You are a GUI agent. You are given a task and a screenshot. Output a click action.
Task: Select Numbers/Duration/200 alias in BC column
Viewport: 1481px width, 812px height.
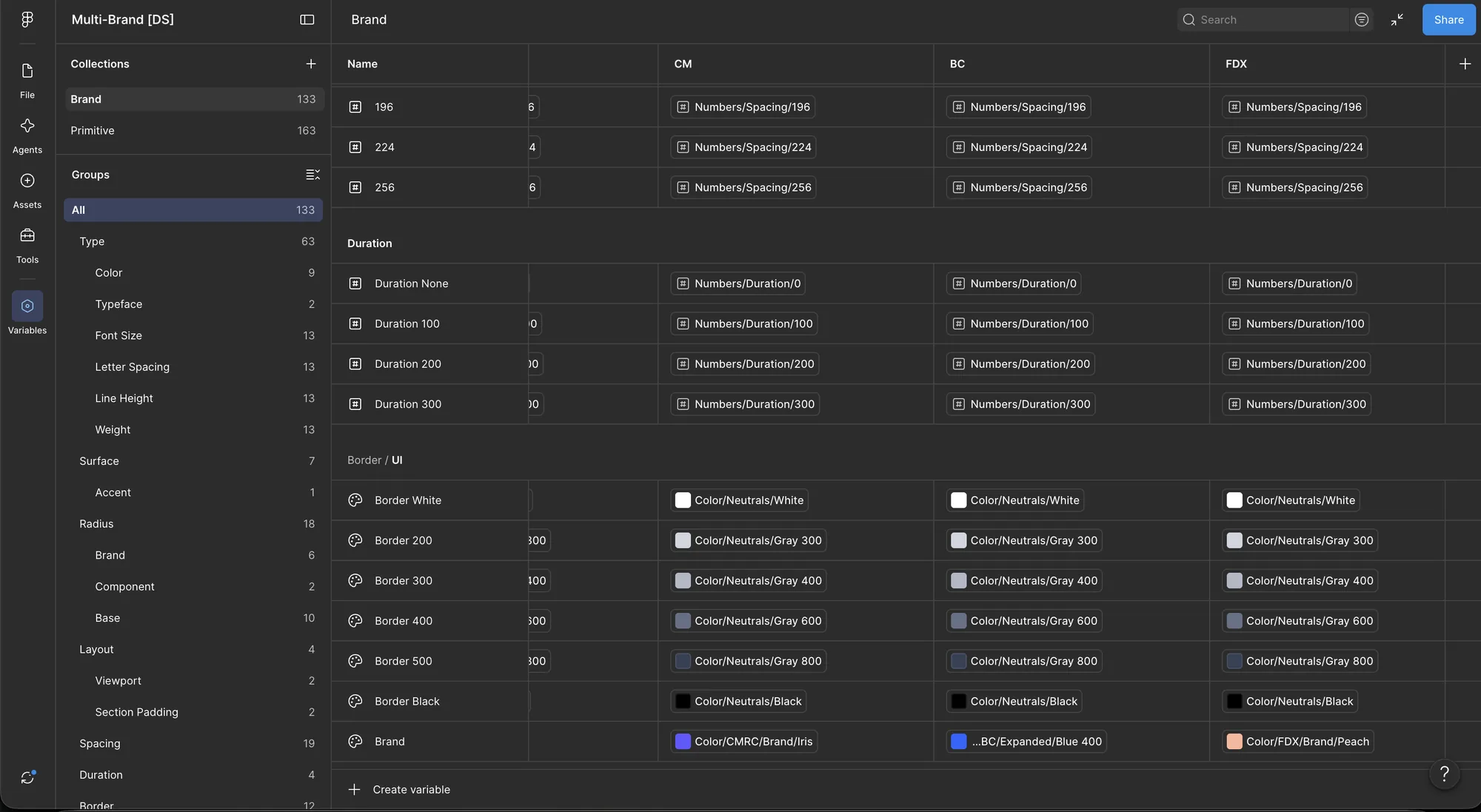click(x=1020, y=364)
